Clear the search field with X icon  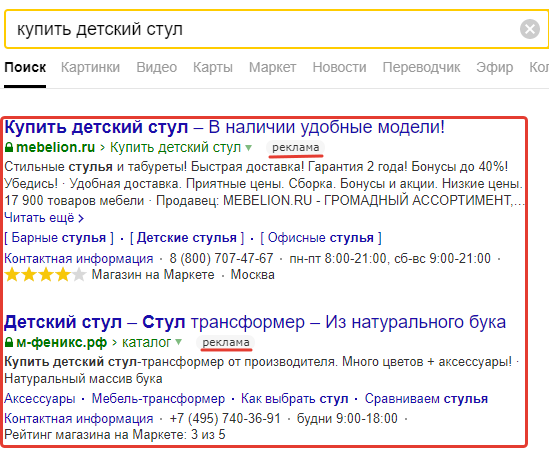click(x=530, y=29)
